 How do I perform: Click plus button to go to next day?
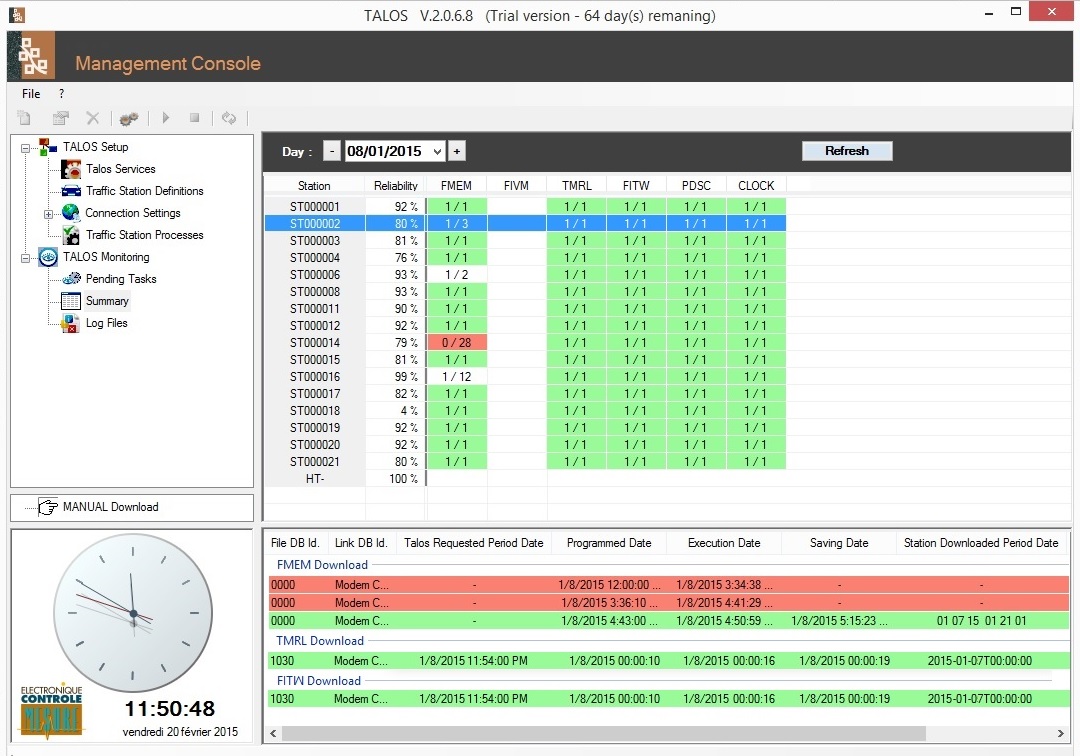coord(457,151)
